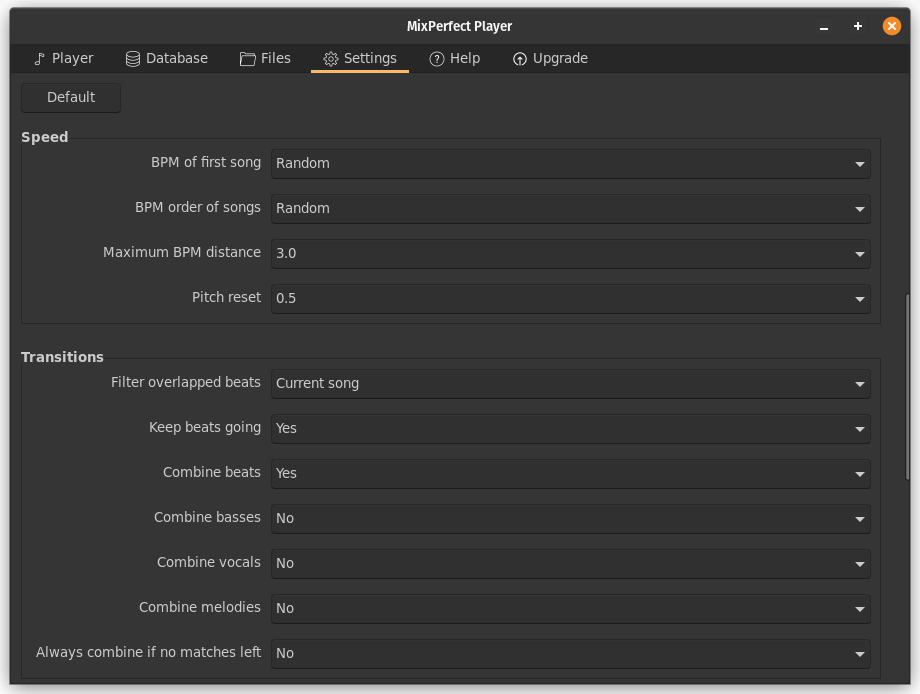920x694 pixels.
Task: Click the Pitch reset label
Action: pyautogui.click(x=226, y=297)
